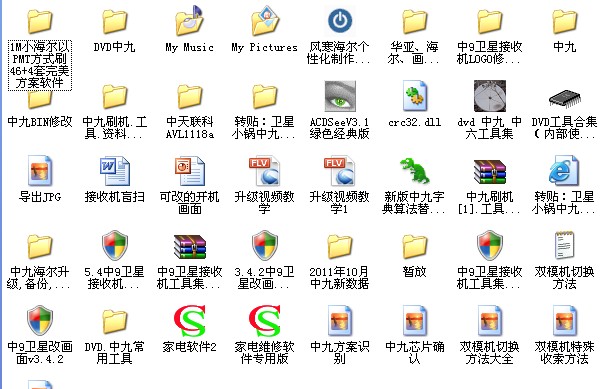The image size is (613, 389).
Task: Open the My Music folder
Action: (x=190, y=20)
